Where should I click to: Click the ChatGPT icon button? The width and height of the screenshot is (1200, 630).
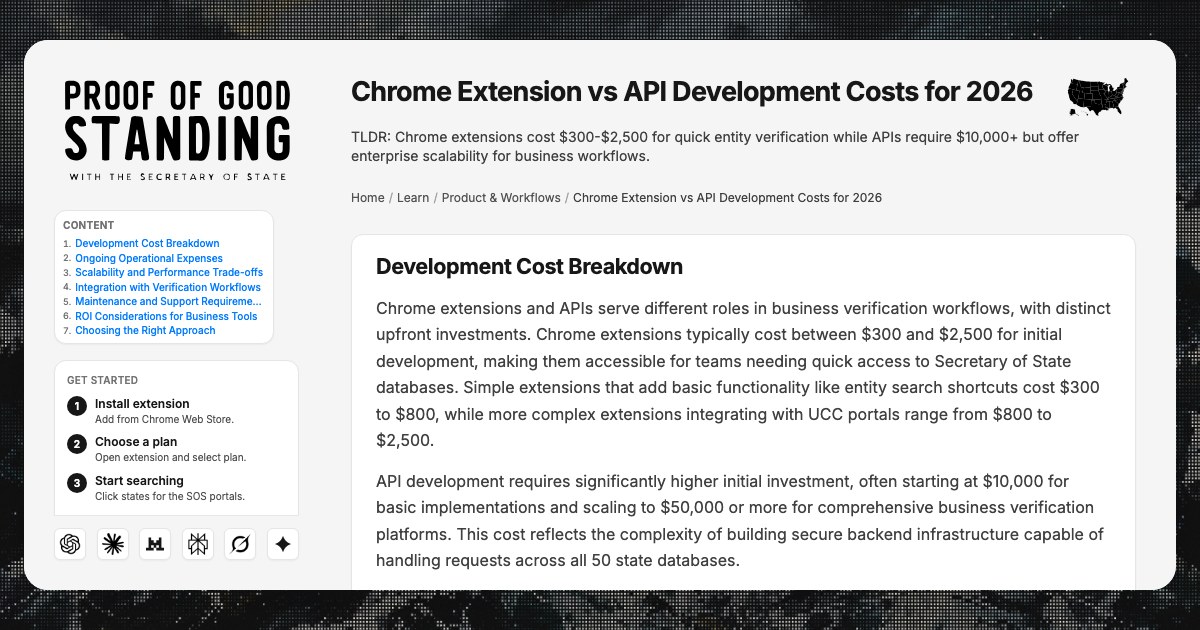coord(70,544)
